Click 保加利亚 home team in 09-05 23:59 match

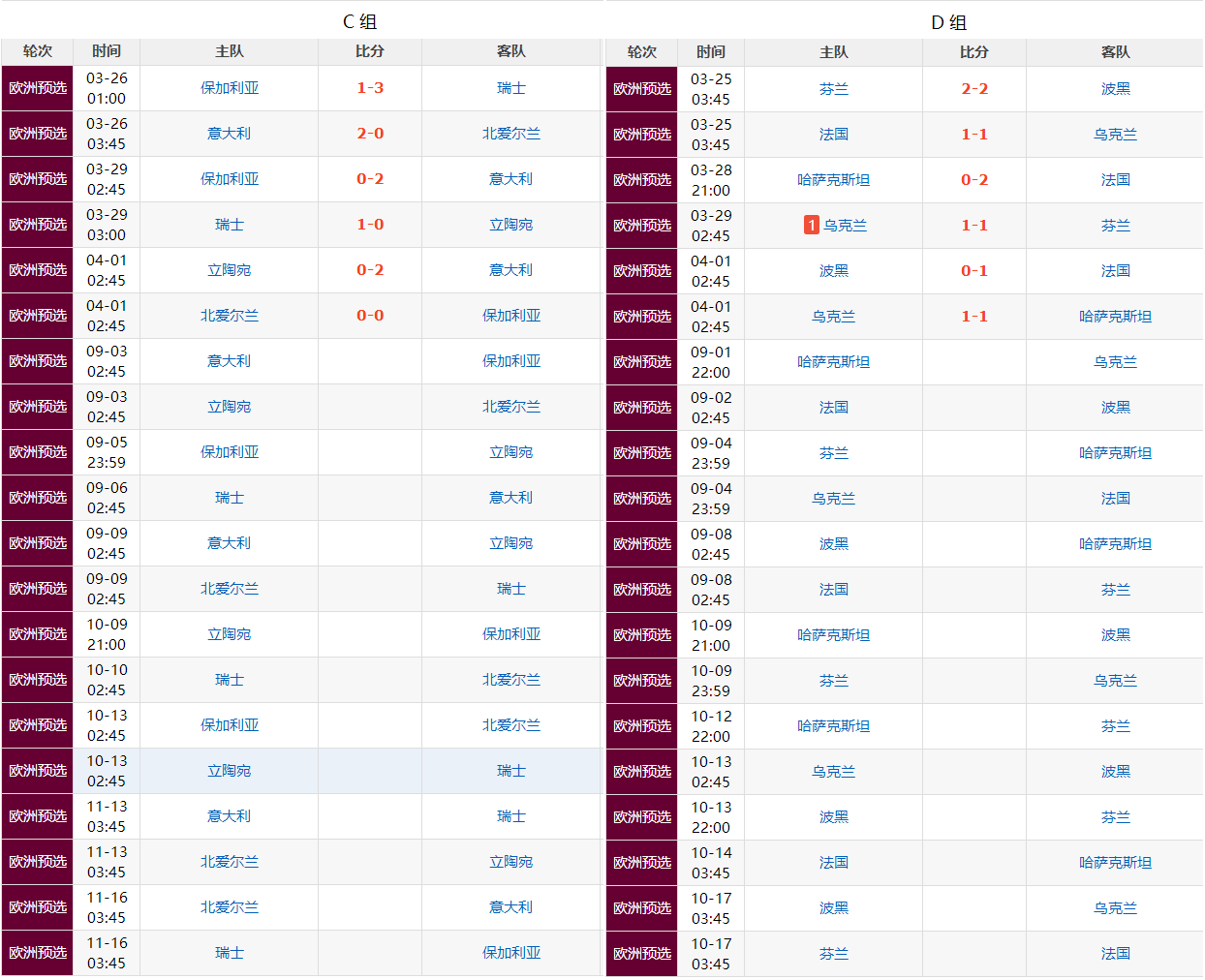[x=230, y=452]
